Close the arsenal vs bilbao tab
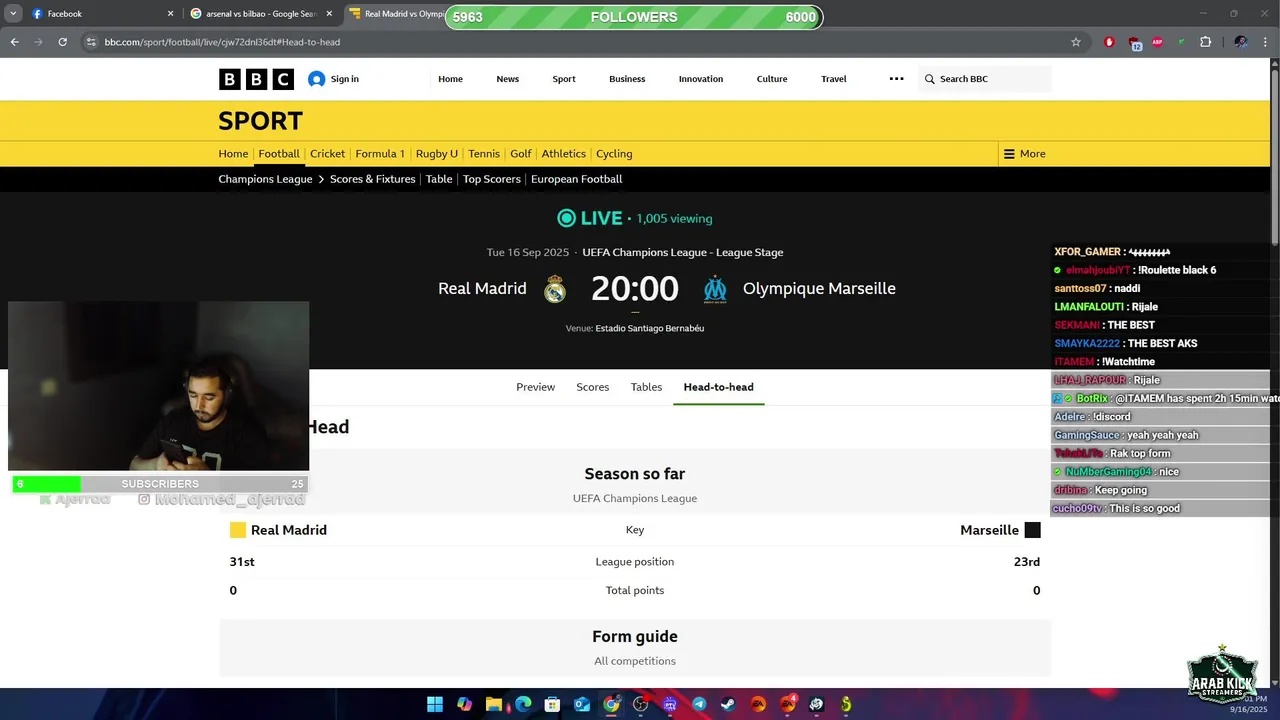 [x=329, y=14]
